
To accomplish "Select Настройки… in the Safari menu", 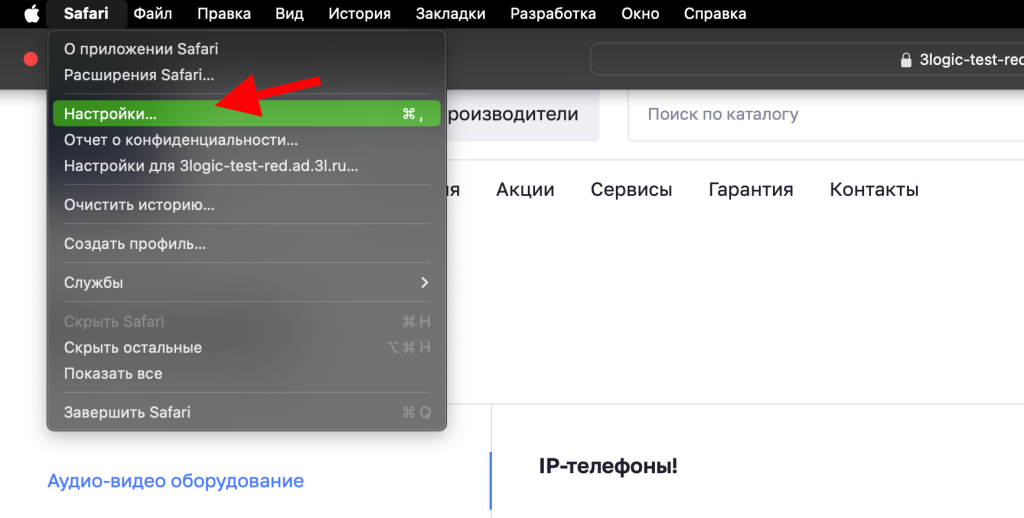I will click(x=110, y=114).
